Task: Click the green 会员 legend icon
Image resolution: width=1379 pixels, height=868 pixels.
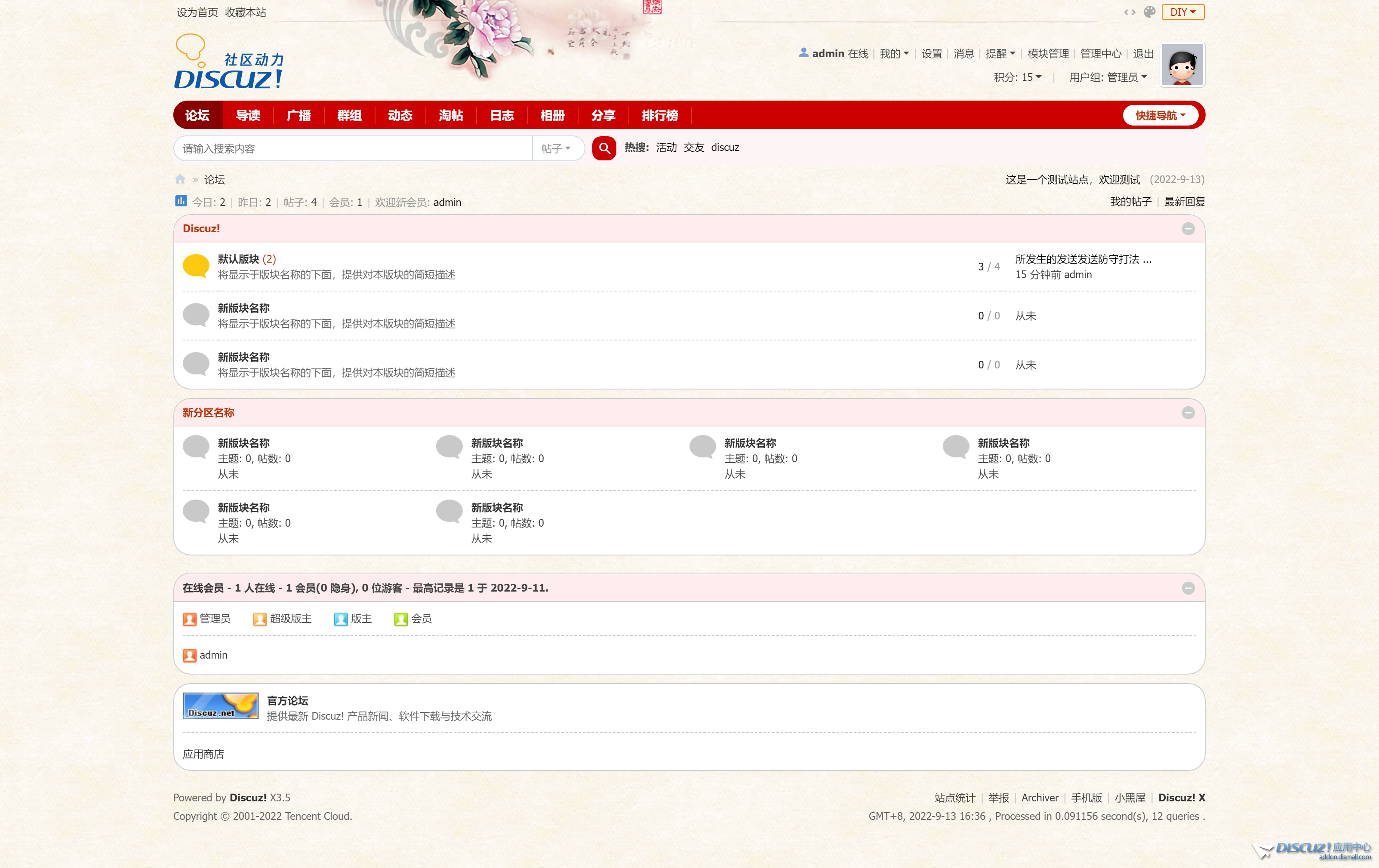Action: pos(401,619)
